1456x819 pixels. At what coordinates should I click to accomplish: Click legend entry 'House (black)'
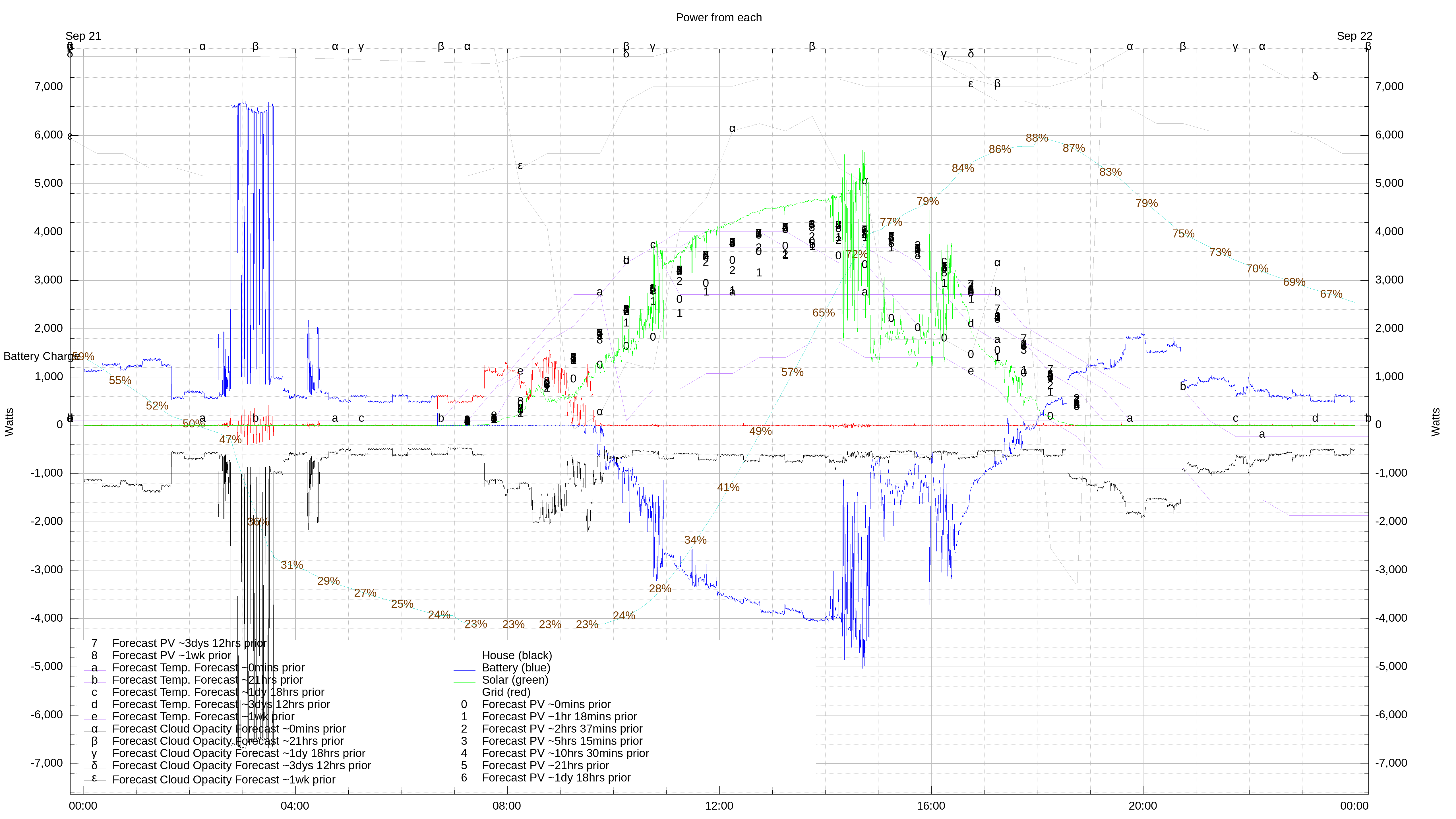tap(517, 655)
